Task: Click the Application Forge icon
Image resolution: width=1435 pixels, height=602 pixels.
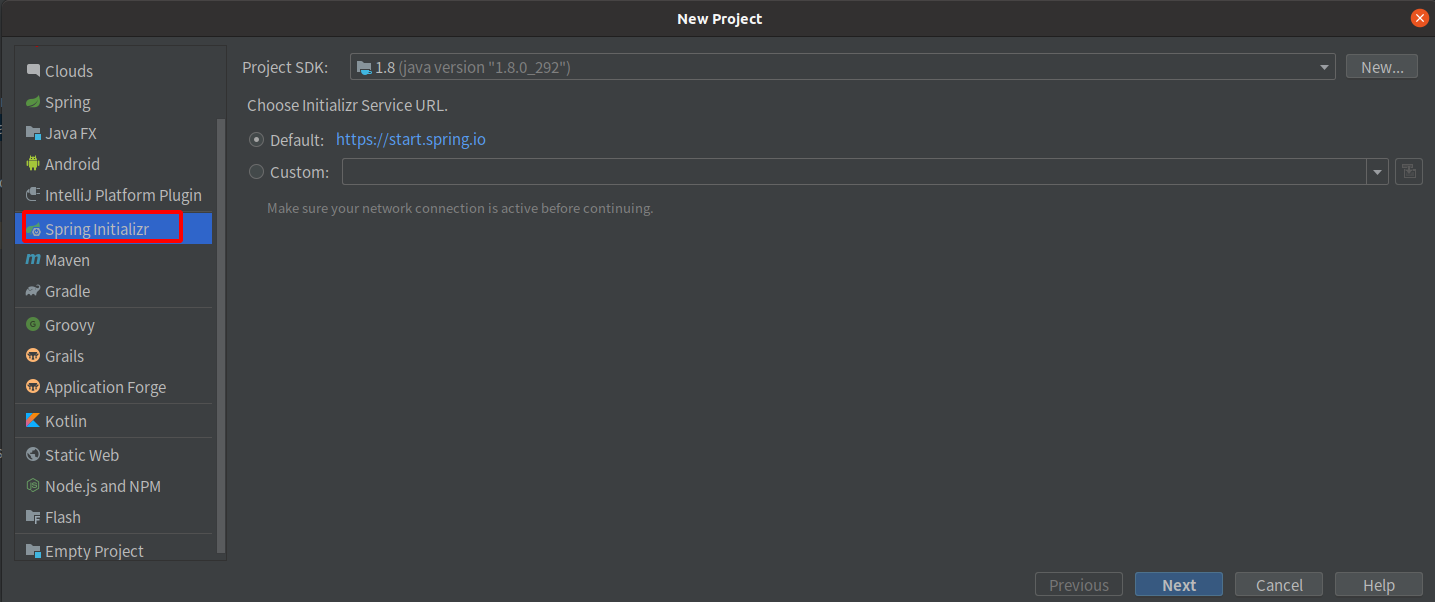Action: click(x=33, y=387)
